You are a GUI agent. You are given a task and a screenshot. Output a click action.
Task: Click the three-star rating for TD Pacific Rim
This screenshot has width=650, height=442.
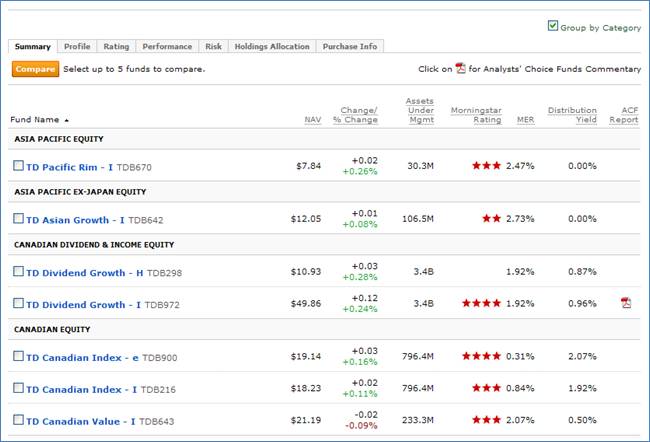487,165
